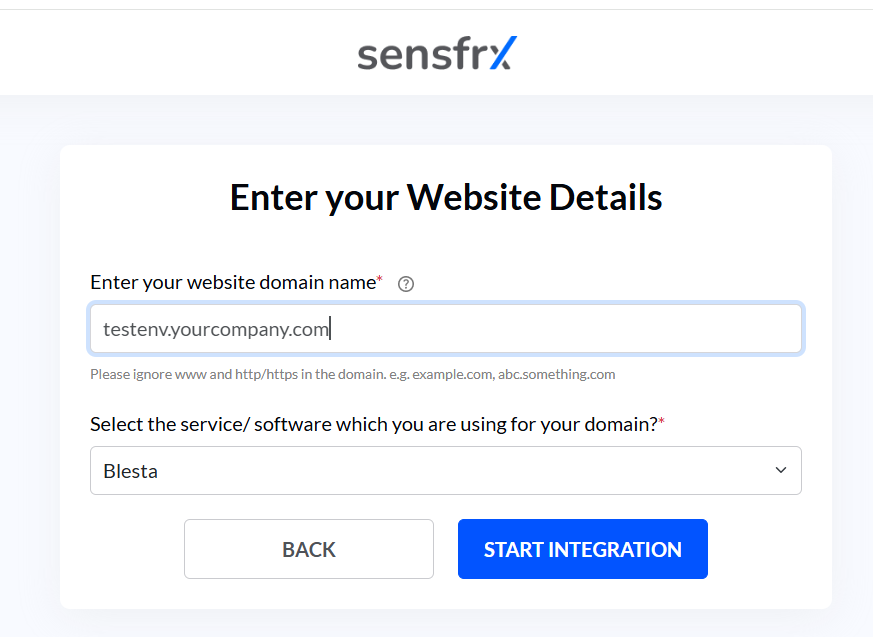873x637 pixels.
Task: Click the "Enter your Website Details" heading
Action: pyautogui.click(x=446, y=197)
